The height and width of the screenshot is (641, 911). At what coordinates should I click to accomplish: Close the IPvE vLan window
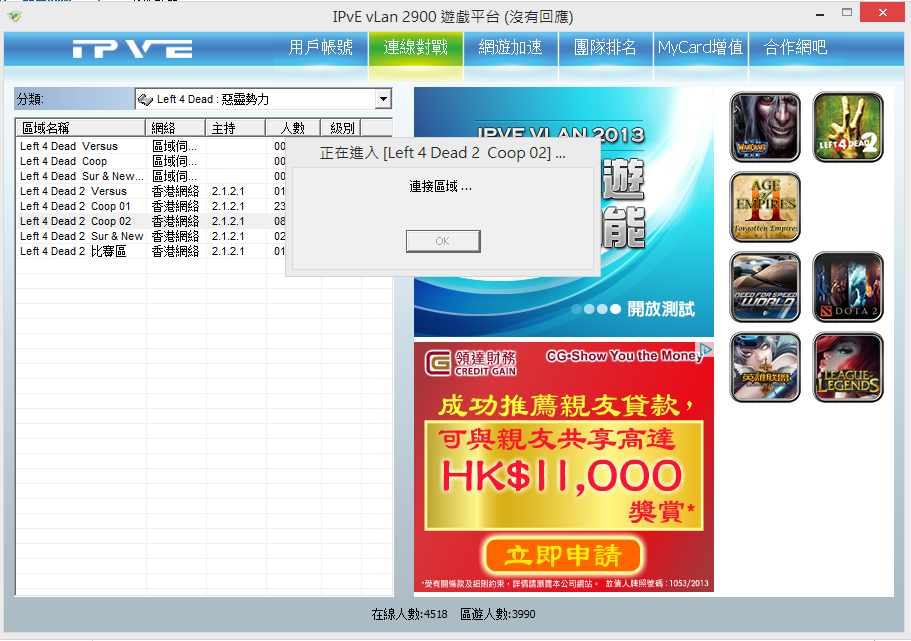pos(882,13)
